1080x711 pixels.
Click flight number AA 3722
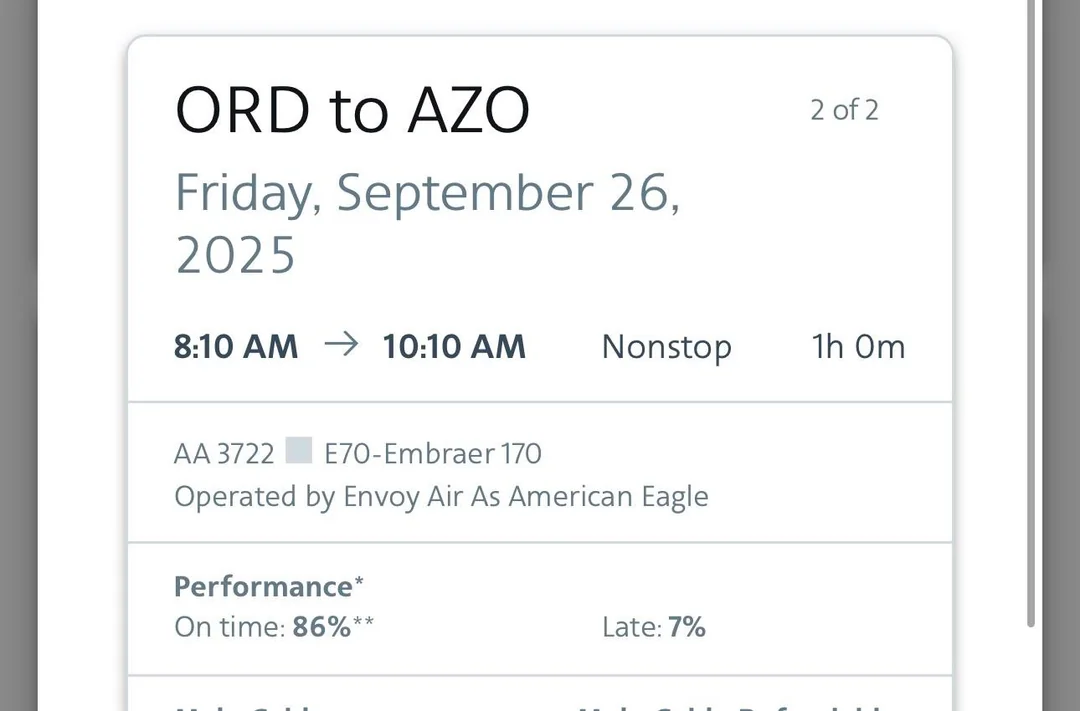click(x=224, y=454)
